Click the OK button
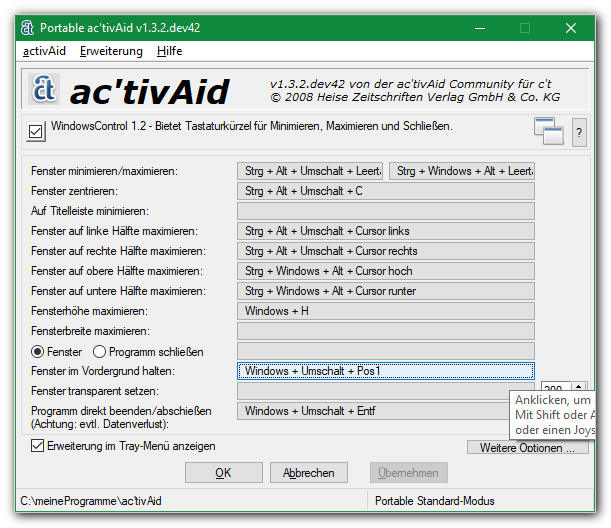The width and height of the screenshot is (611, 528). click(x=224, y=473)
